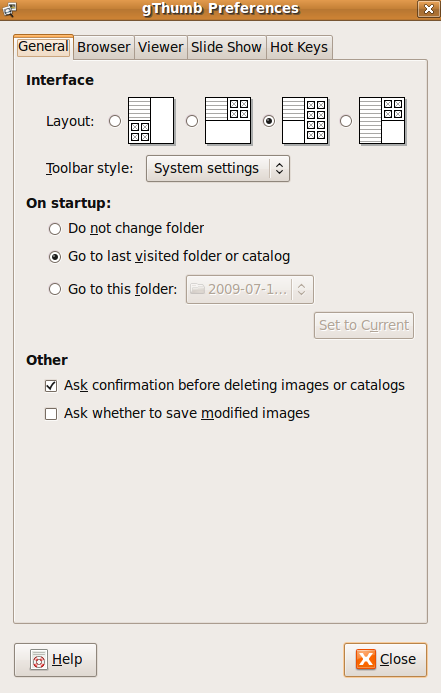Click the layout icon with tall thumbnail column
The image size is (441, 693).
305,121
